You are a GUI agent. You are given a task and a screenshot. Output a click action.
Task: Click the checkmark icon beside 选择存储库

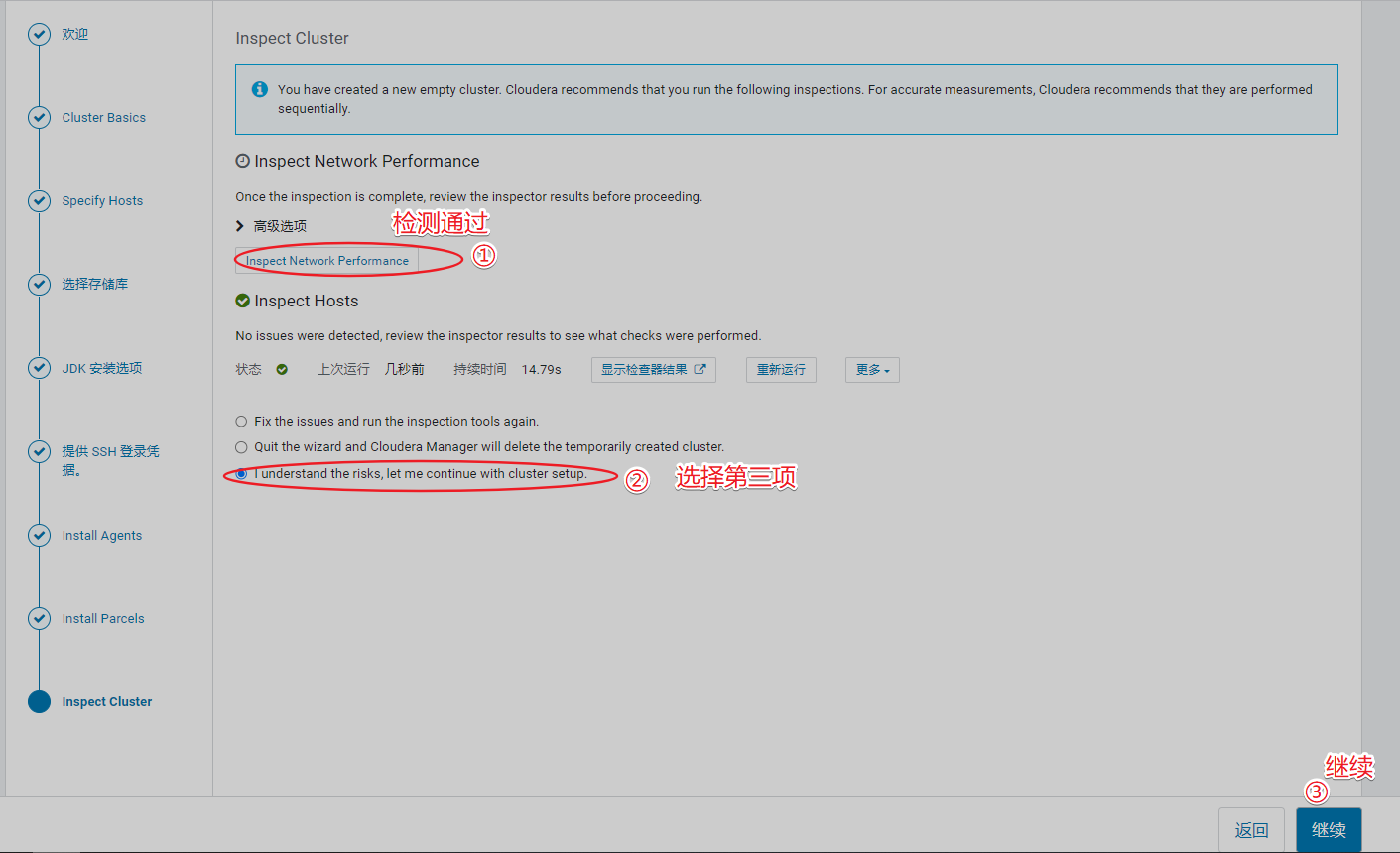point(39,285)
